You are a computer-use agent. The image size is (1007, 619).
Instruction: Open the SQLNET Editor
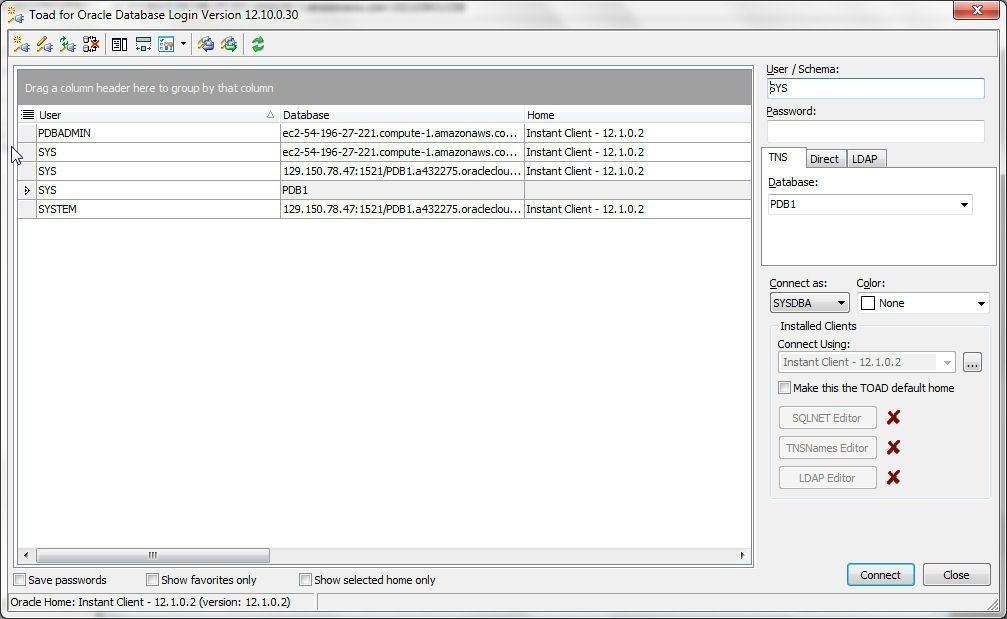[827, 418]
